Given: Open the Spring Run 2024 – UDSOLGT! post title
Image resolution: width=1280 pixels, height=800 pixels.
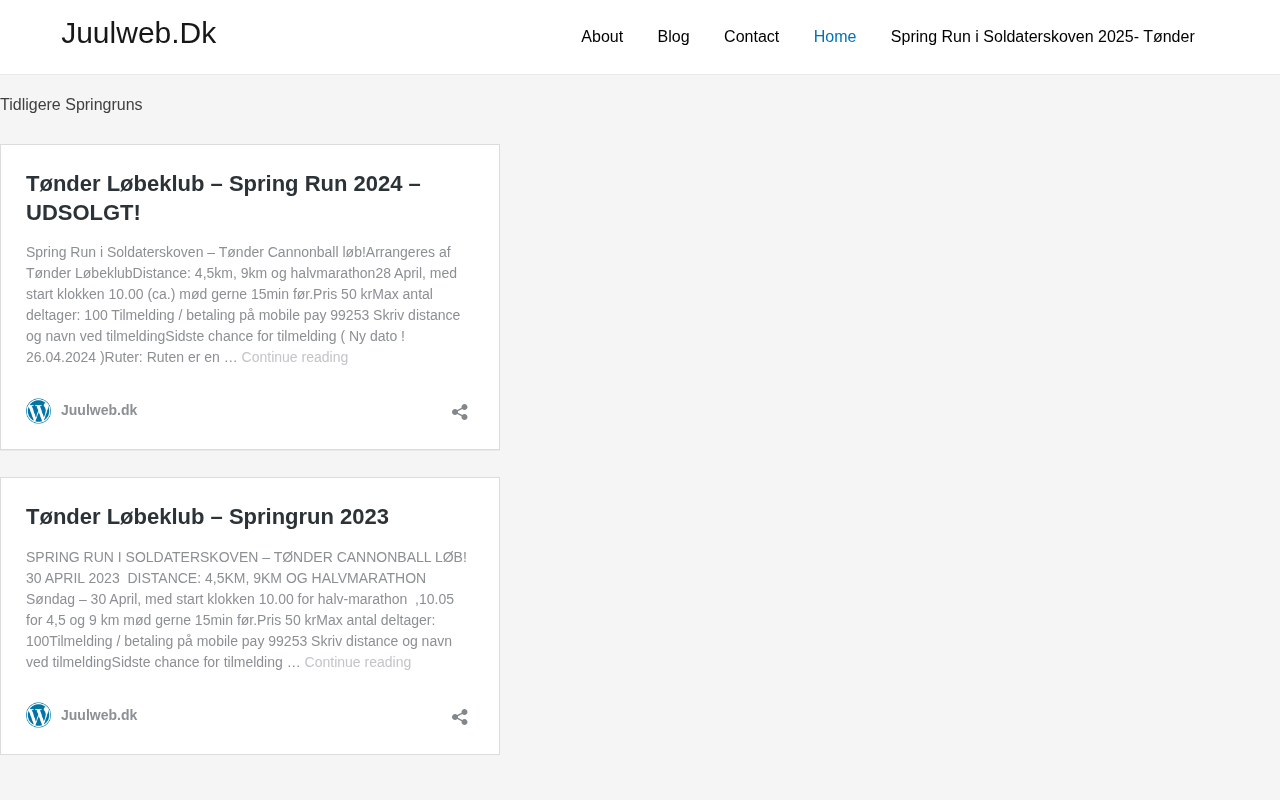Looking at the screenshot, I should (x=223, y=198).
